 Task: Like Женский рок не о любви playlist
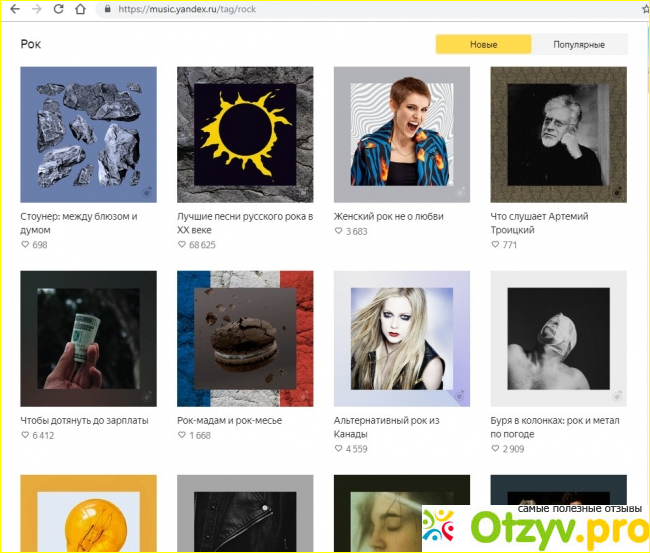pos(338,230)
